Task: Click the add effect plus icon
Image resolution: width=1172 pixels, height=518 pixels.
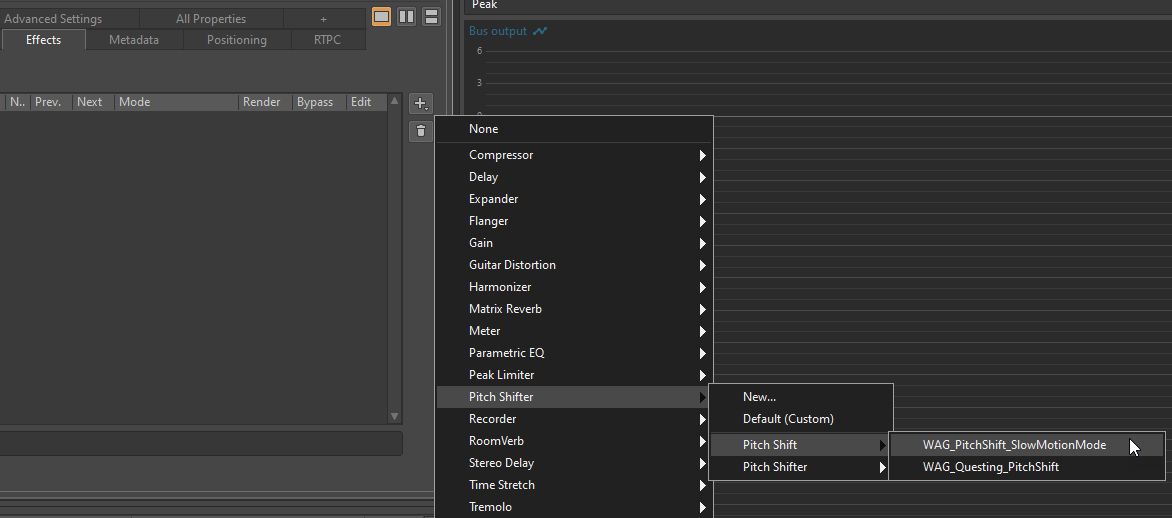Action: (421, 103)
